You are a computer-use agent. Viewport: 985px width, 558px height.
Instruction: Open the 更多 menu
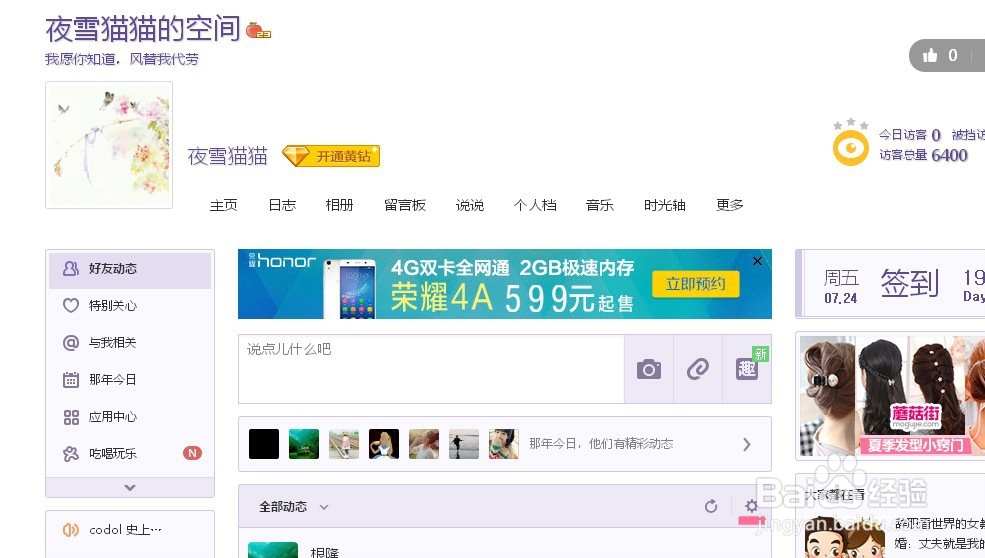click(730, 205)
